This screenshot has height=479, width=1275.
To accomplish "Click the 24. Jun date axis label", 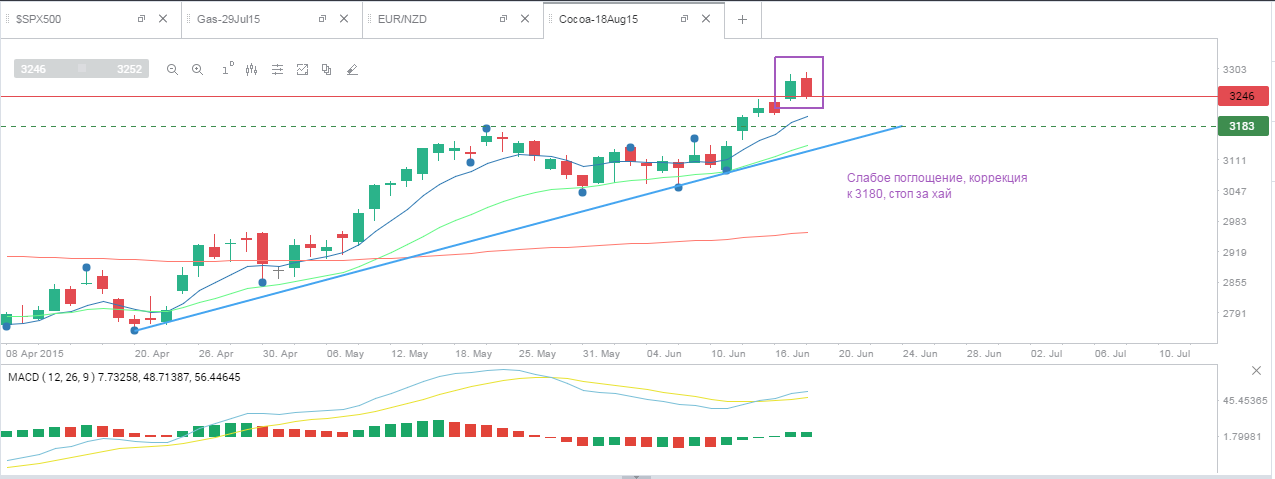I will pos(921,353).
